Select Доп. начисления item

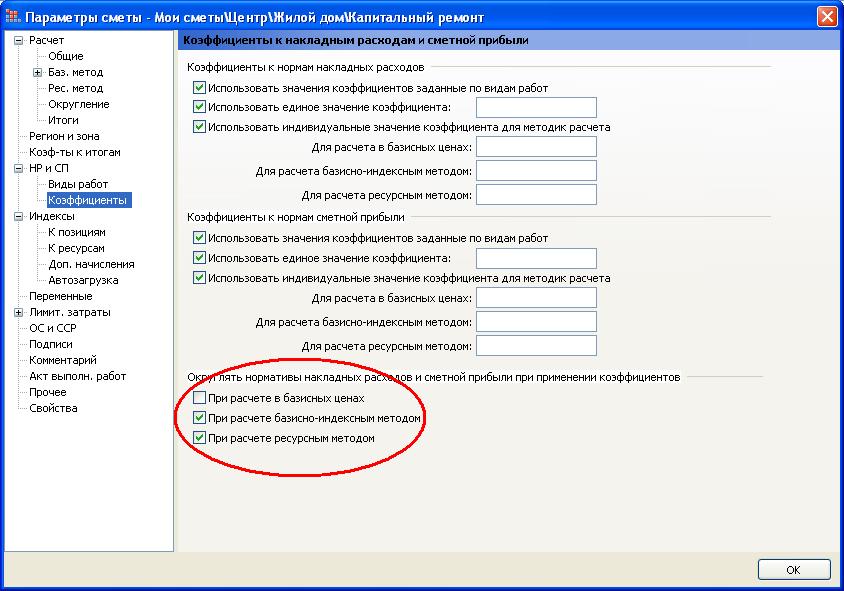[91, 264]
